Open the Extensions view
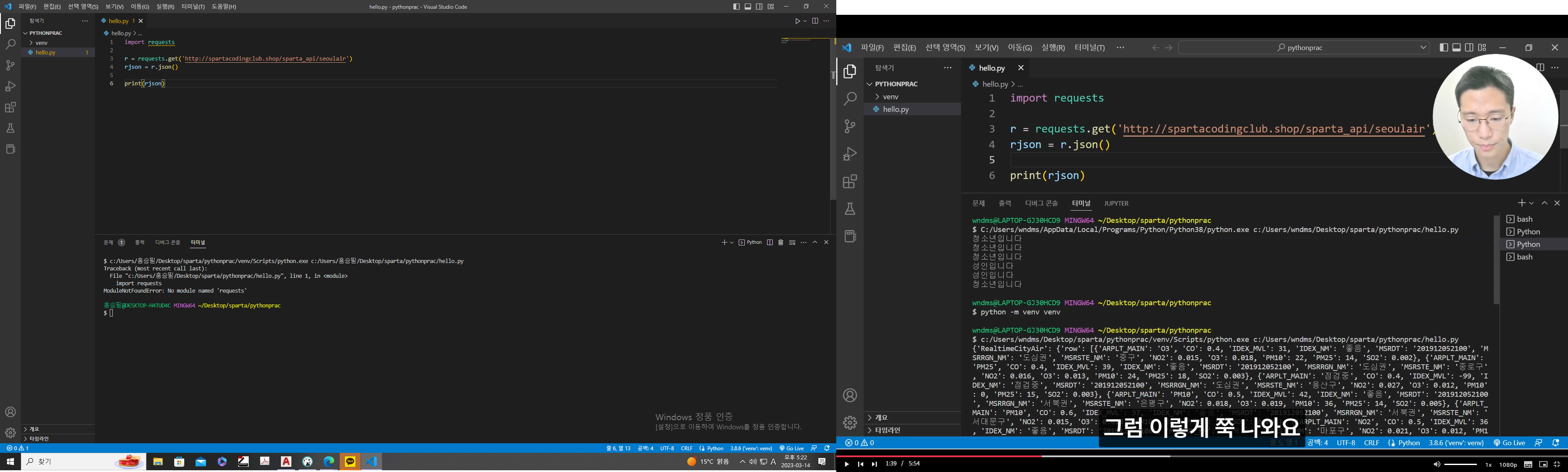This screenshot has width=1568, height=472. pyautogui.click(x=10, y=108)
